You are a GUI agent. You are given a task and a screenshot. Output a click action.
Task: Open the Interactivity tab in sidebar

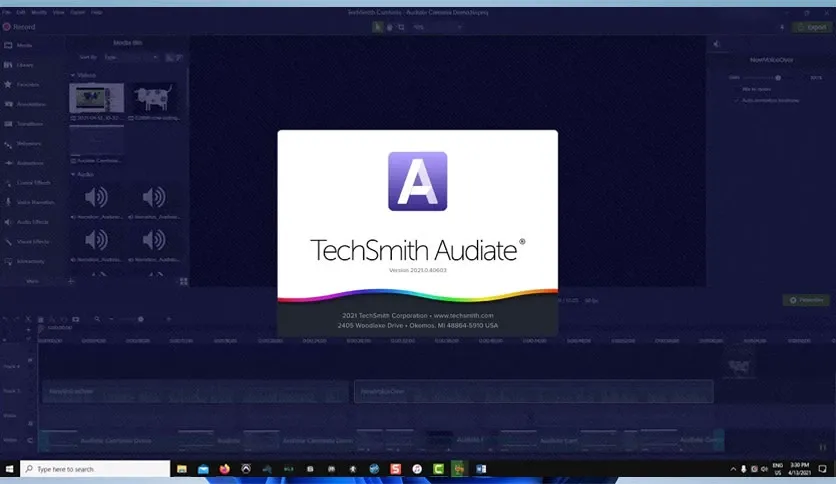pyautogui.click(x=25, y=261)
